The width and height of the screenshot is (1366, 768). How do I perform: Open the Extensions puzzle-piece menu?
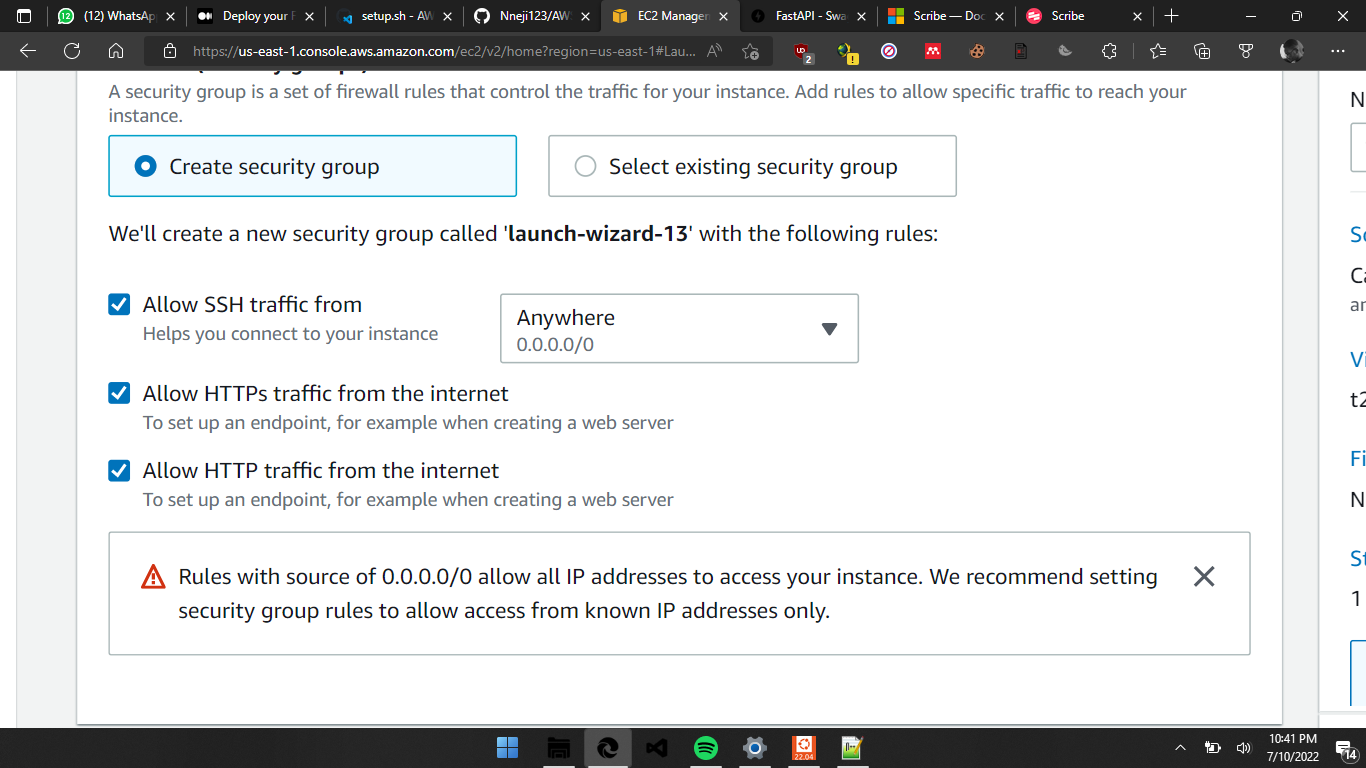click(1109, 51)
